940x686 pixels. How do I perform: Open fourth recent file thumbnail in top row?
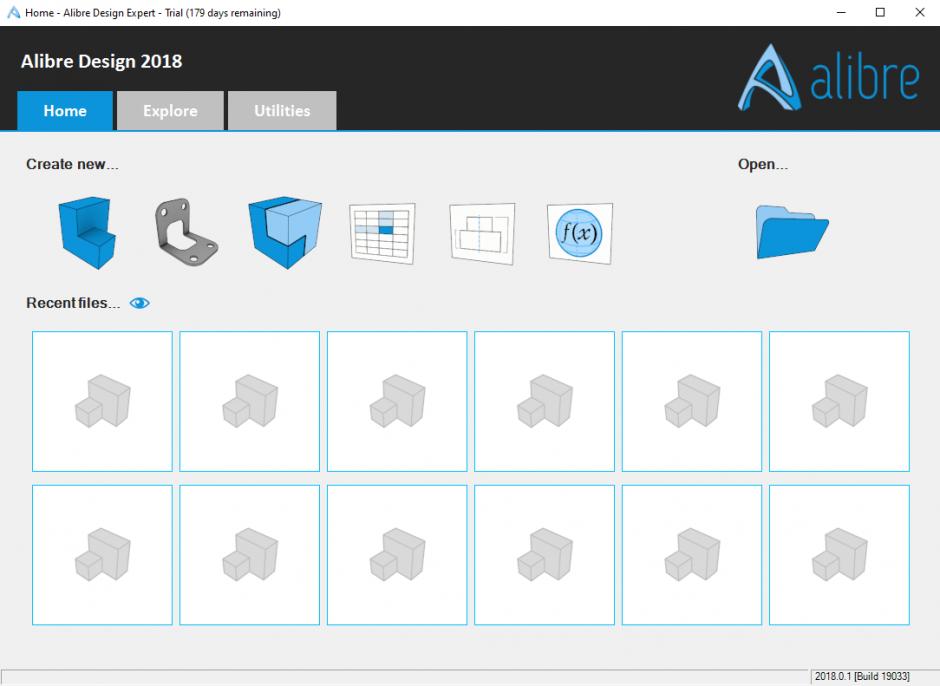tap(544, 401)
